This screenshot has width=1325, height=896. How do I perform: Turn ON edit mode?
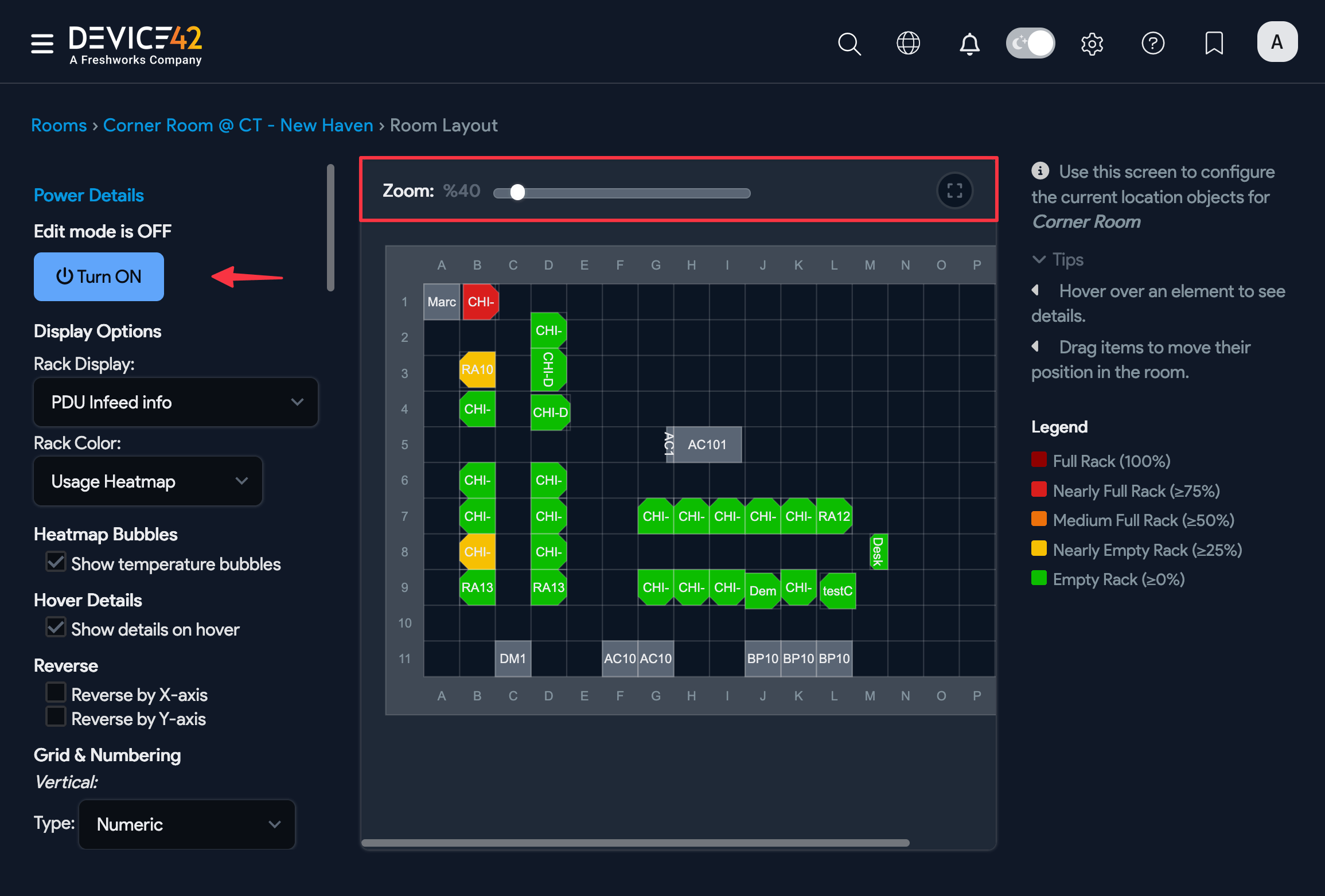coord(99,276)
